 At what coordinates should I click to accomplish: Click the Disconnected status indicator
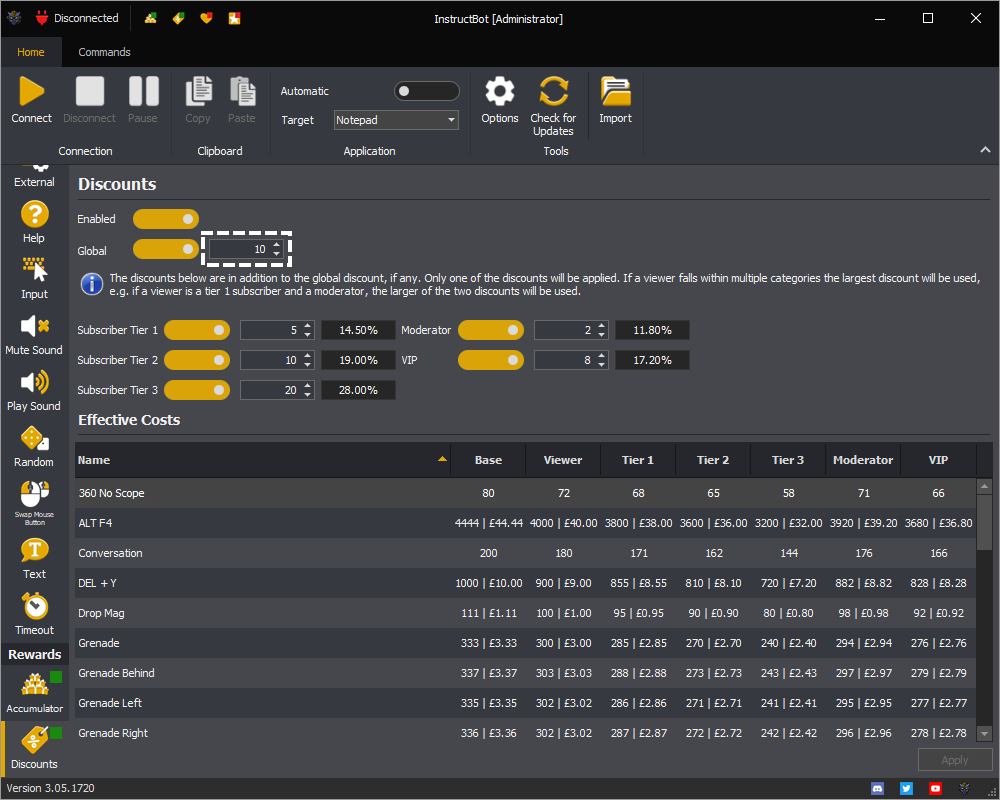78,19
